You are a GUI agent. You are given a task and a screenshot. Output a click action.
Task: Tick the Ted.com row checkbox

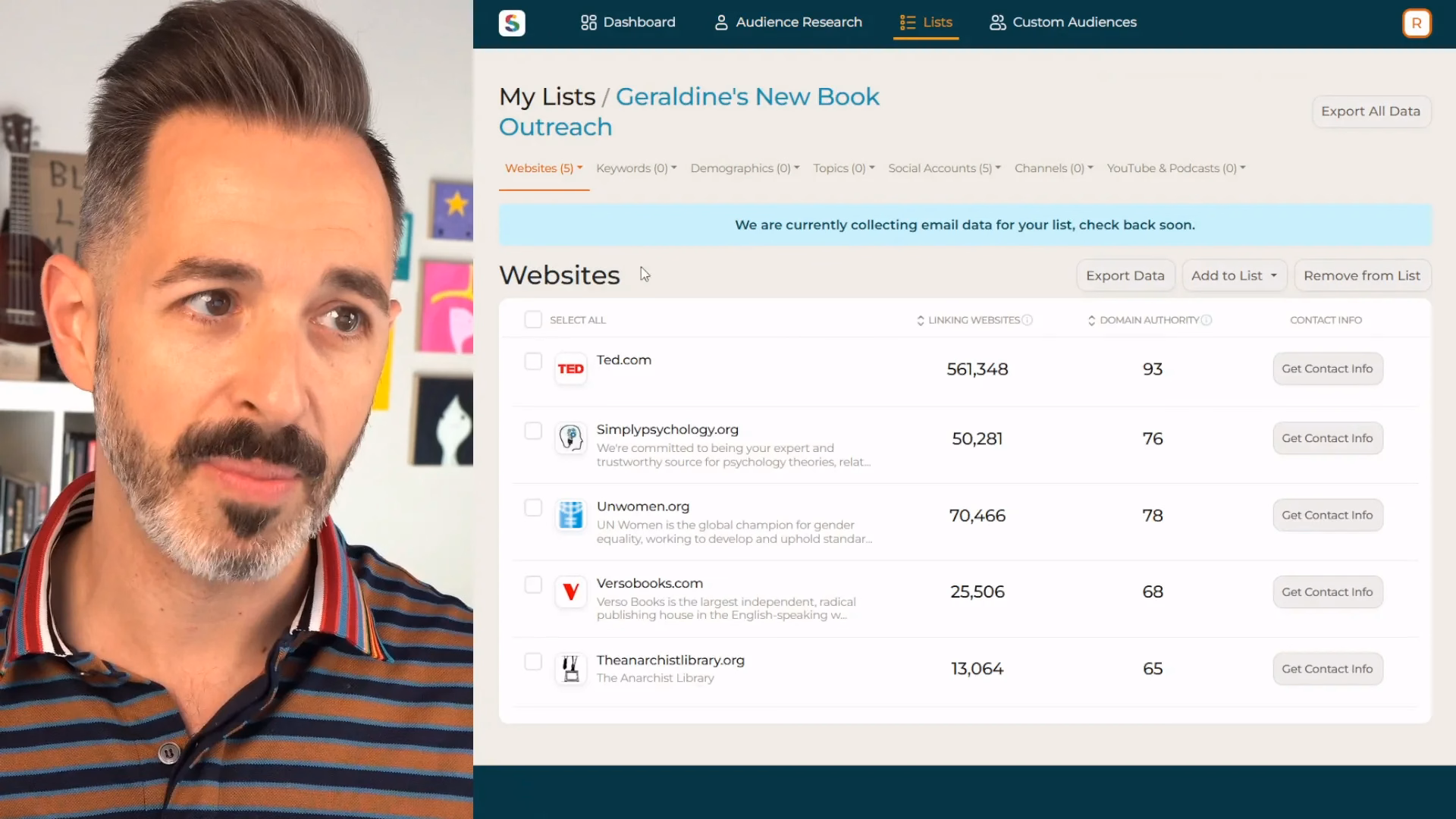point(533,361)
